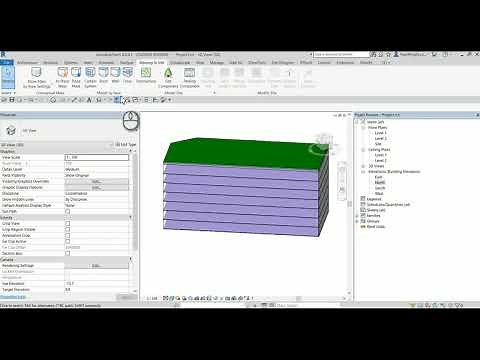Viewport: 480px width, 360px height.
Task: Click Edit for Graphic Display Options
Action: click(x=96, y=187)
